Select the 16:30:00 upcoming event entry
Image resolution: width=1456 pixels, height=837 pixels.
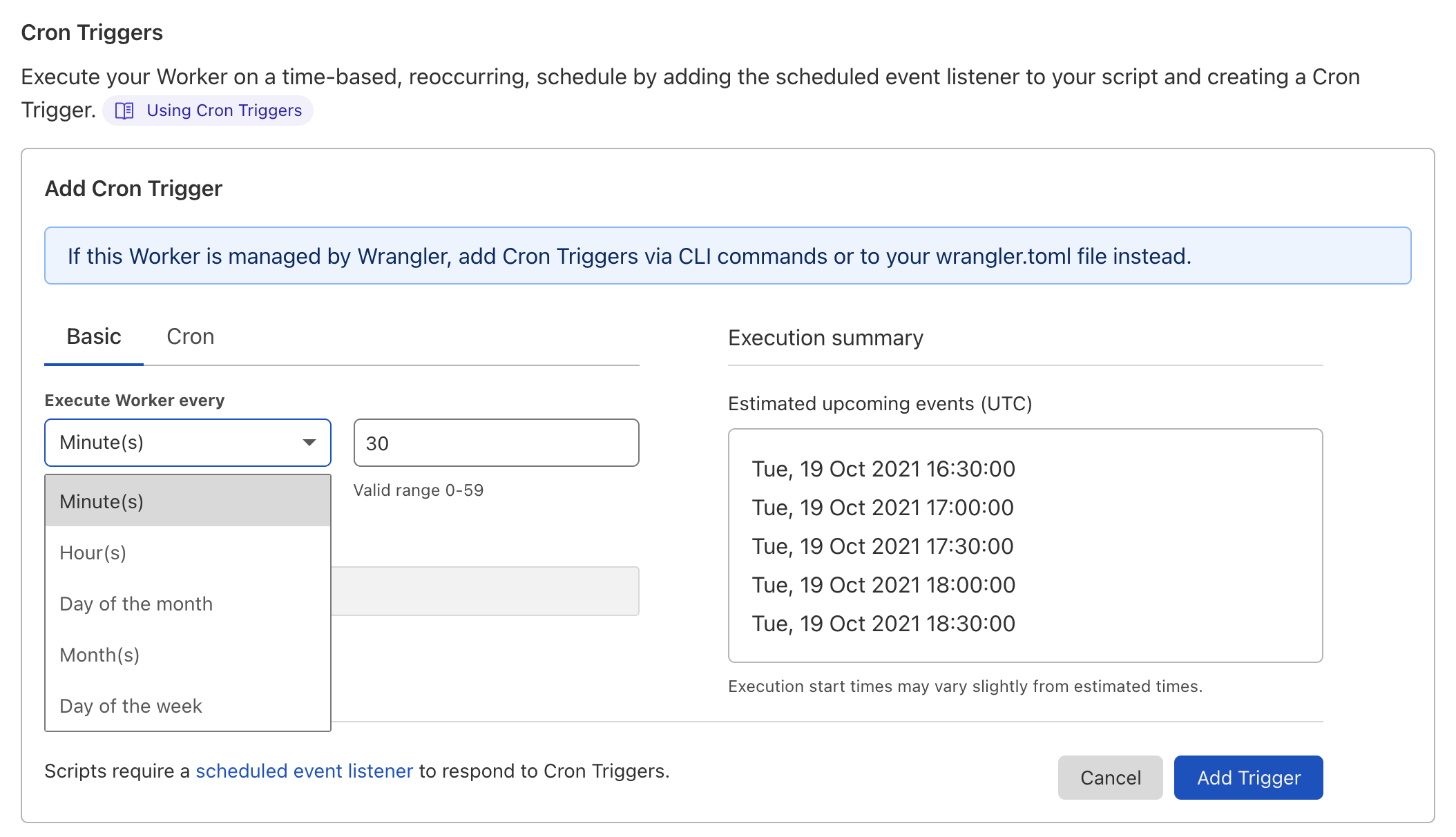(883, 469)
